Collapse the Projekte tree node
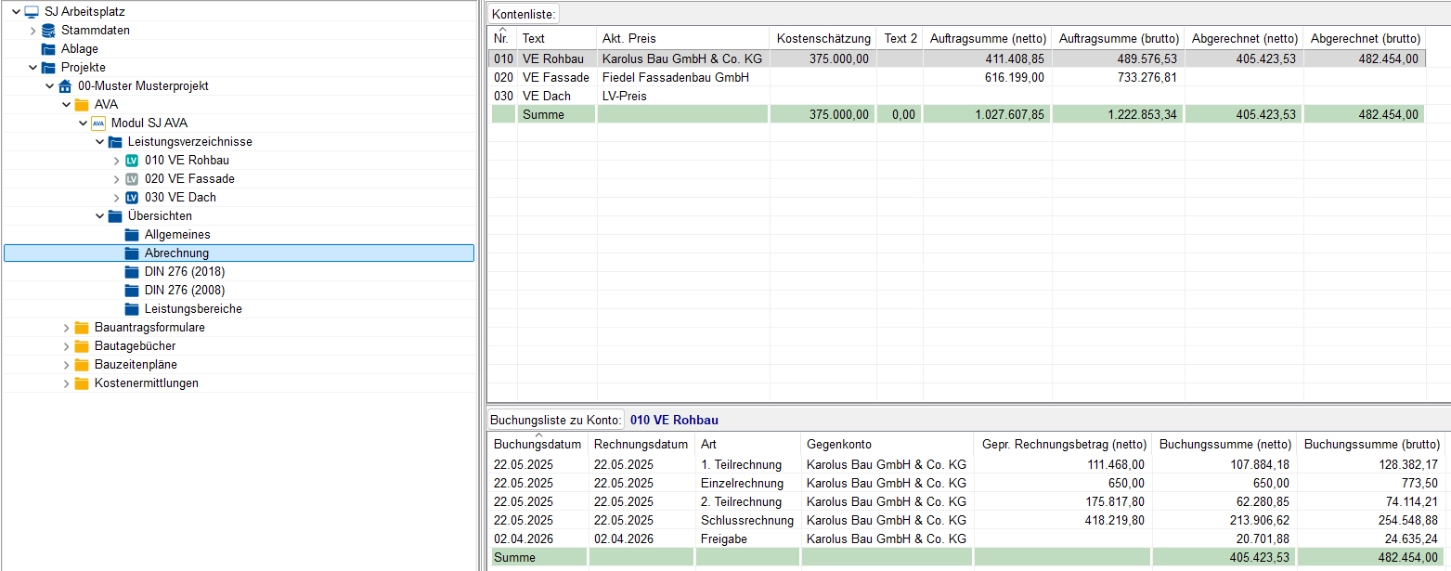This screenshot has height=571, width=1451. pyautogui.click(x=32, y=68)
